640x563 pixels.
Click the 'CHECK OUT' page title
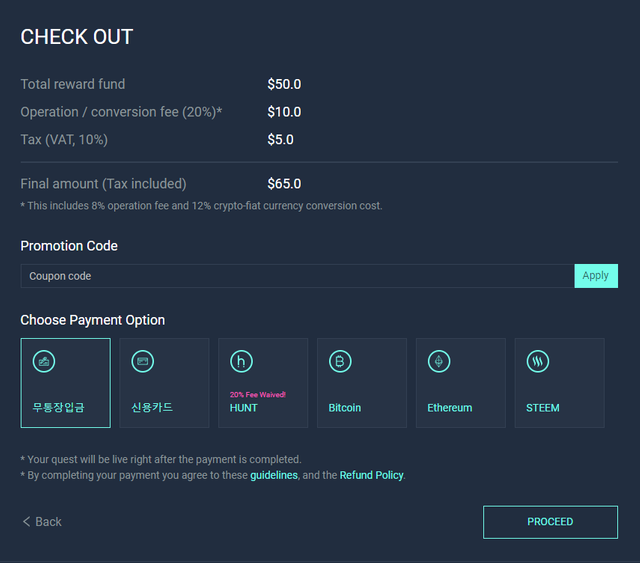point(77,37)
